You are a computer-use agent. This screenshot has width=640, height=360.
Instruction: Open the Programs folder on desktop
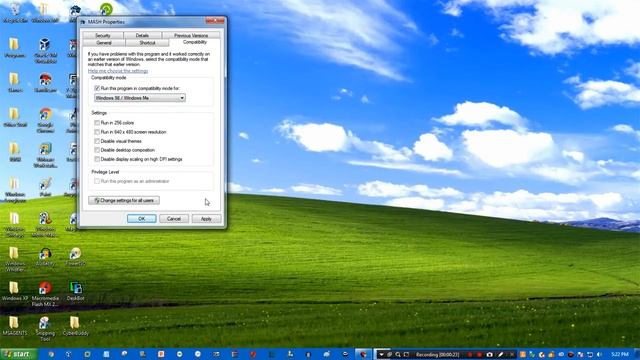coord(15,48)
